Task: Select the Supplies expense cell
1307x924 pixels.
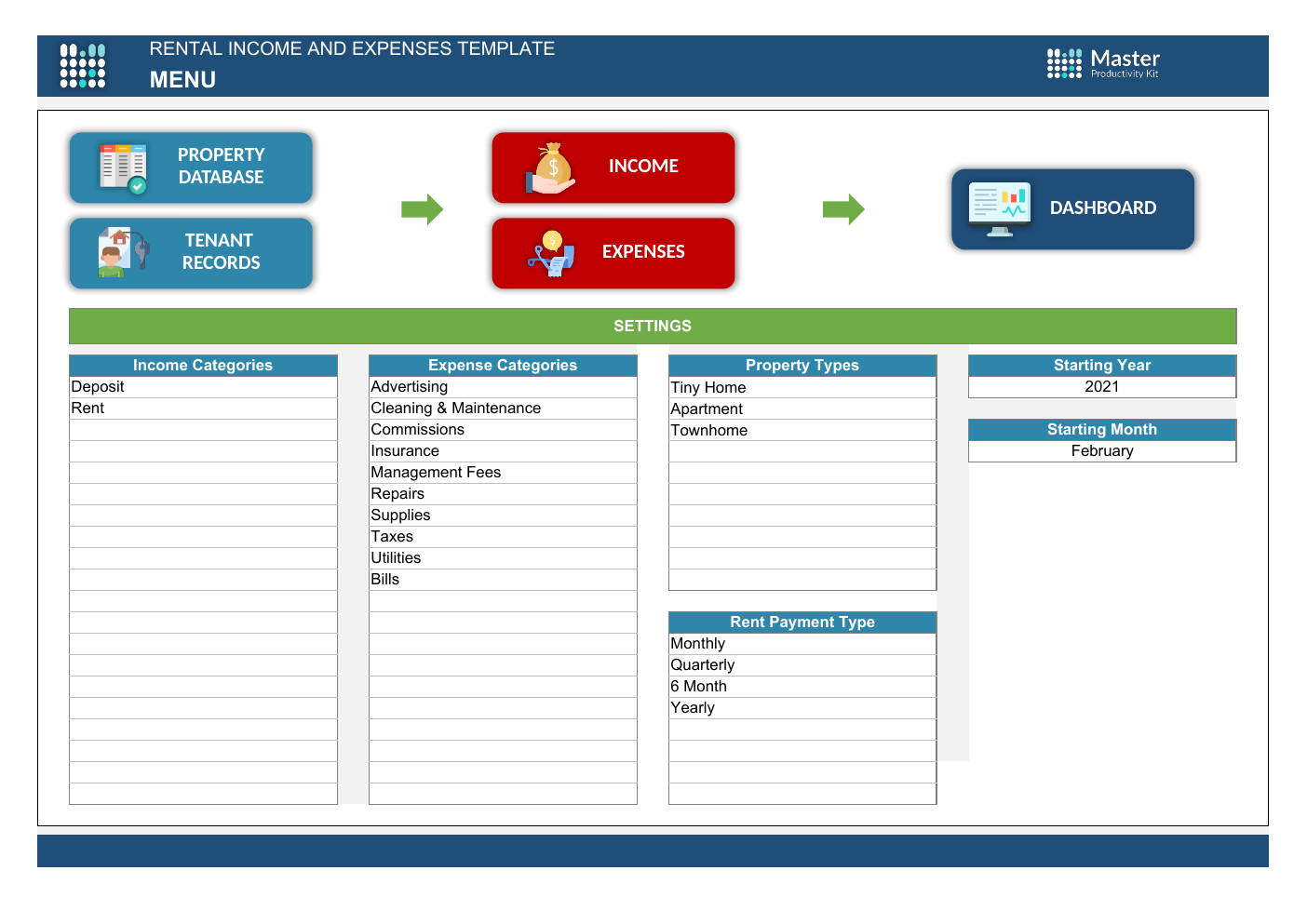Action: pyautogui.click(x=503, y=516)
